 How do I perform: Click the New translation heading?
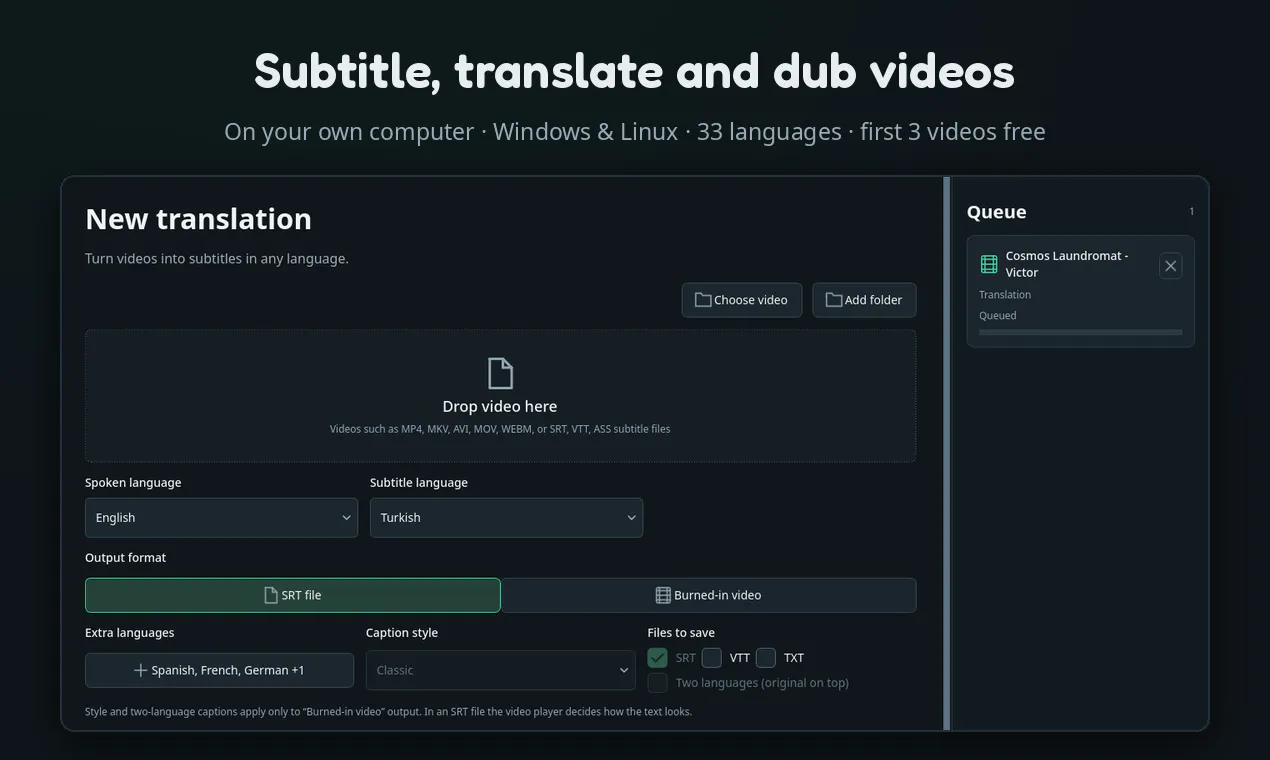pos(198,219)
